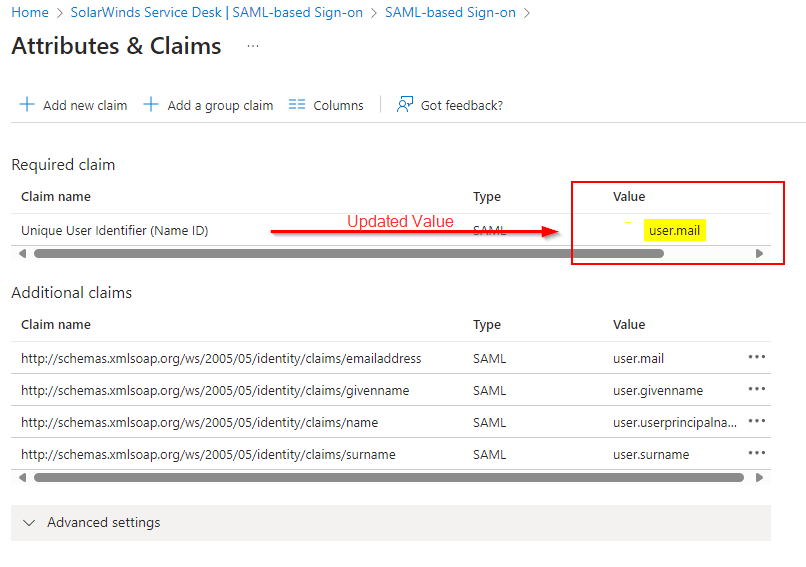Go to Home breadcrumb link
Screen dimensions: 806x567
coord(30,12)
